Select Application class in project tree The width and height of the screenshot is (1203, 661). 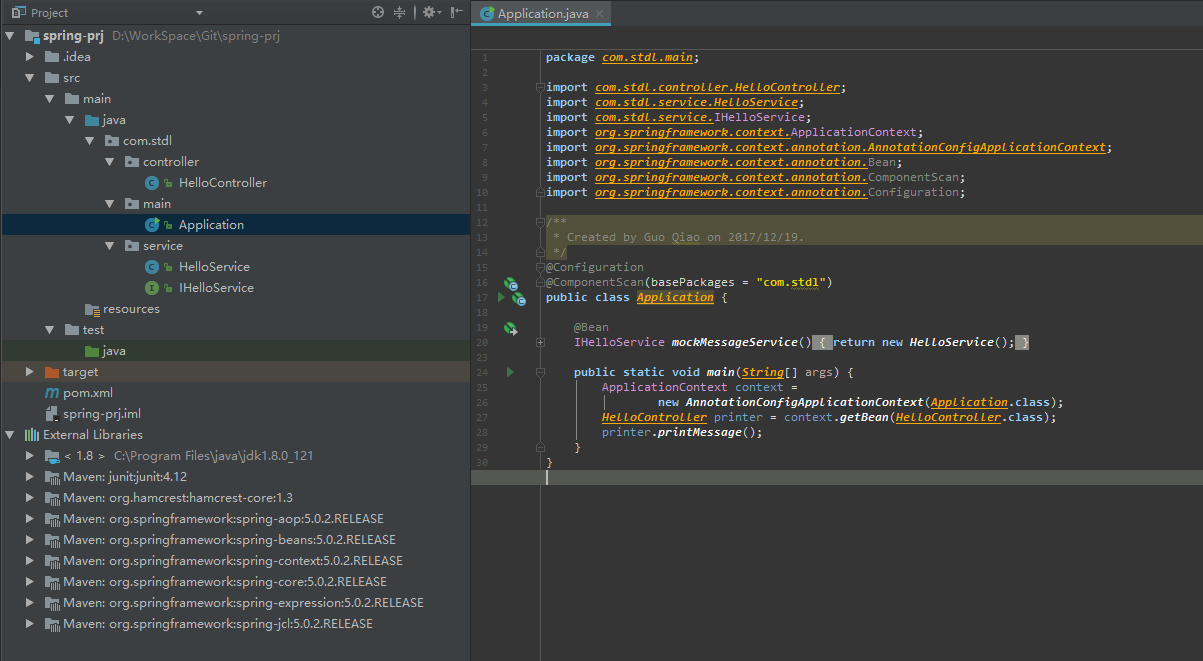(211, 225)
